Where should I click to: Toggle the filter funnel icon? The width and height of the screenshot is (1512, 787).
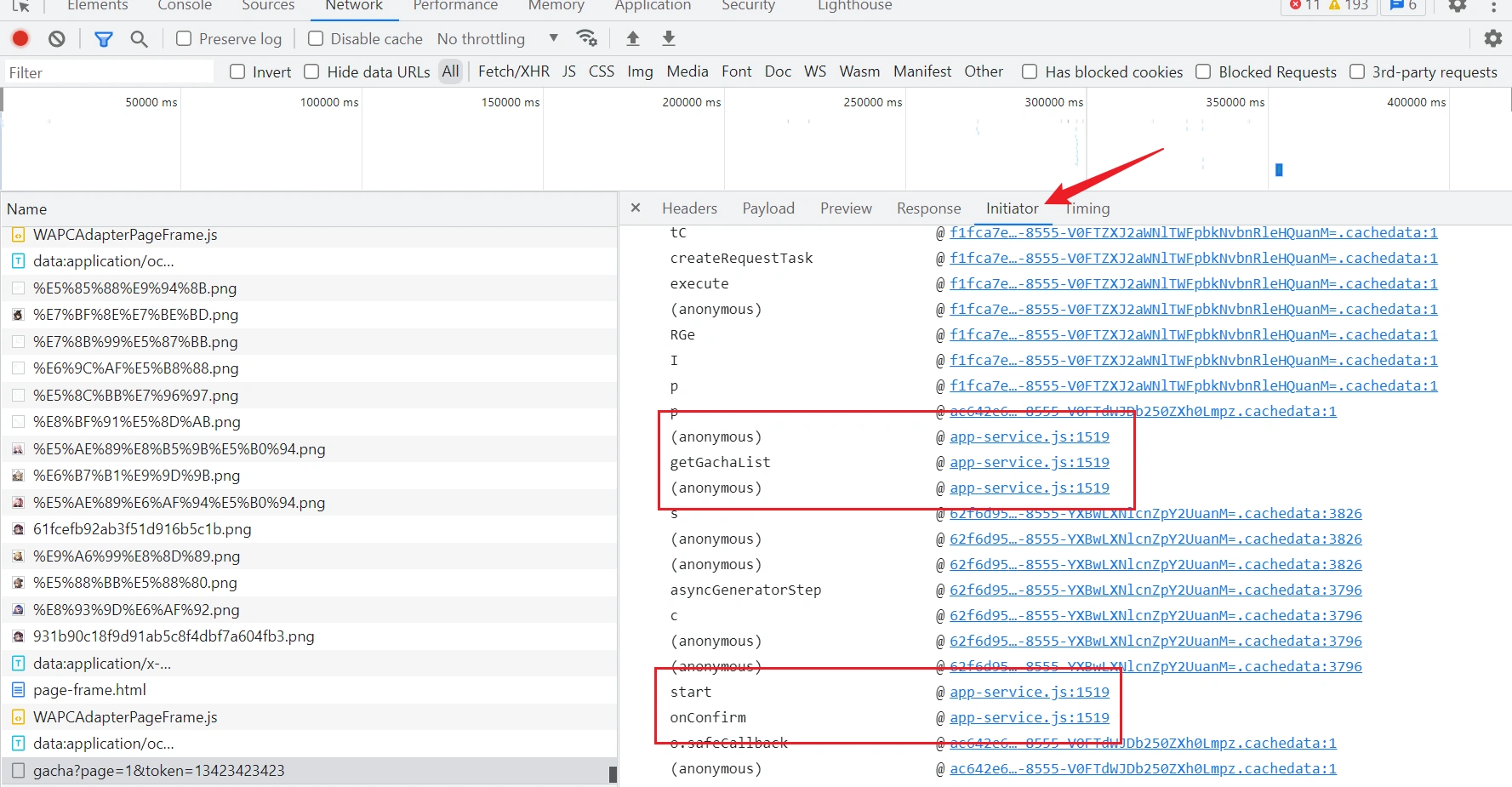(103, 38)
